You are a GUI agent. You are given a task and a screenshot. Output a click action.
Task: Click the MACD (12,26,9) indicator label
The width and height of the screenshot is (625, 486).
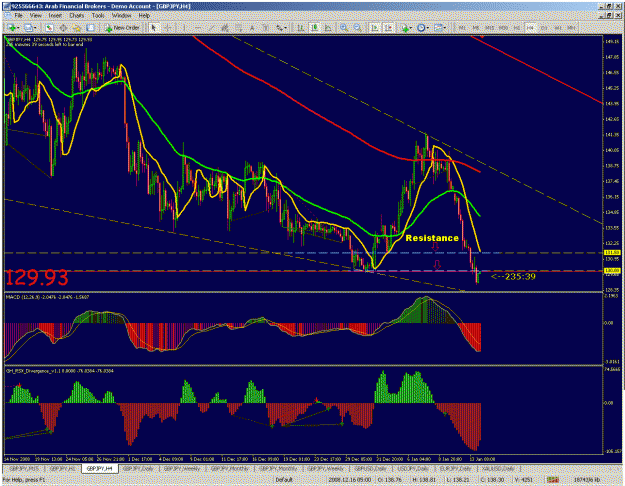pyautogui.click(x=47, y=297)
